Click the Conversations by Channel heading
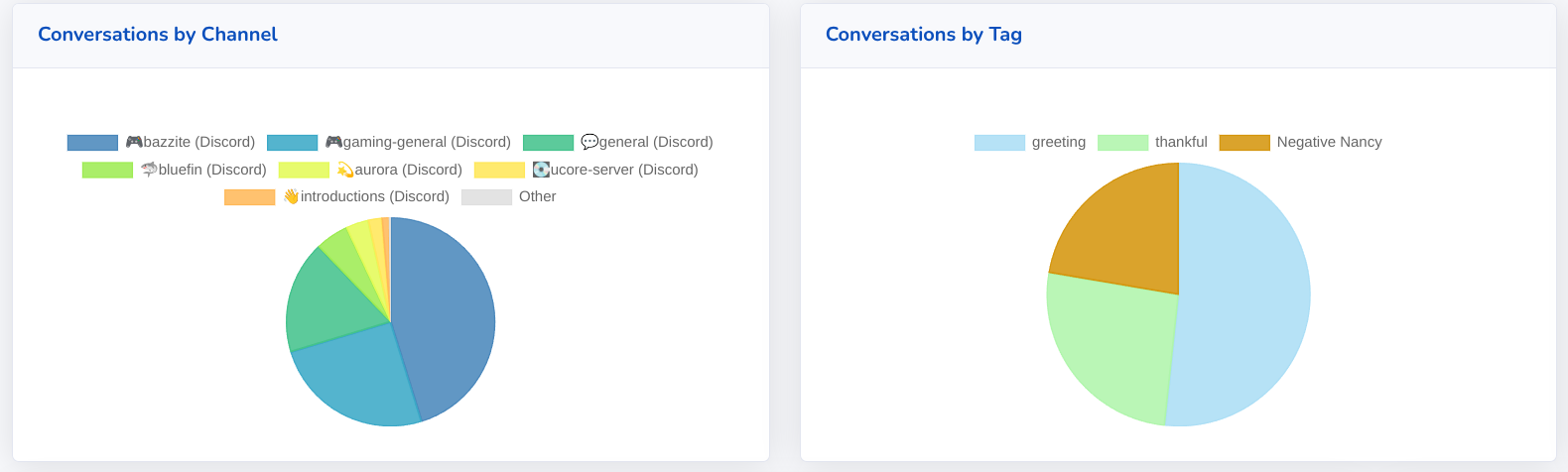The height and width of the screenshot is (472, 1568). [158, 35]
